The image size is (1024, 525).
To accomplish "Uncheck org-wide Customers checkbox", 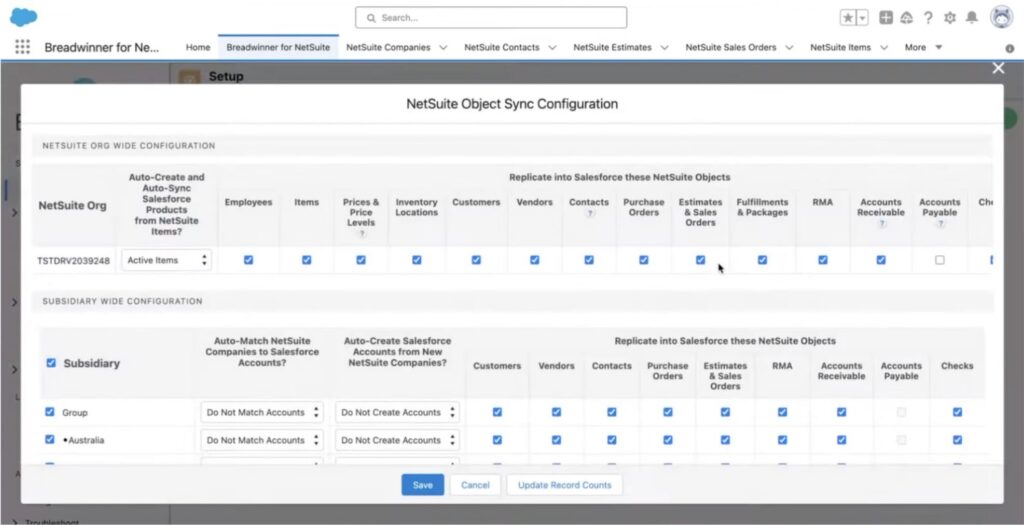I will [476, 260].
